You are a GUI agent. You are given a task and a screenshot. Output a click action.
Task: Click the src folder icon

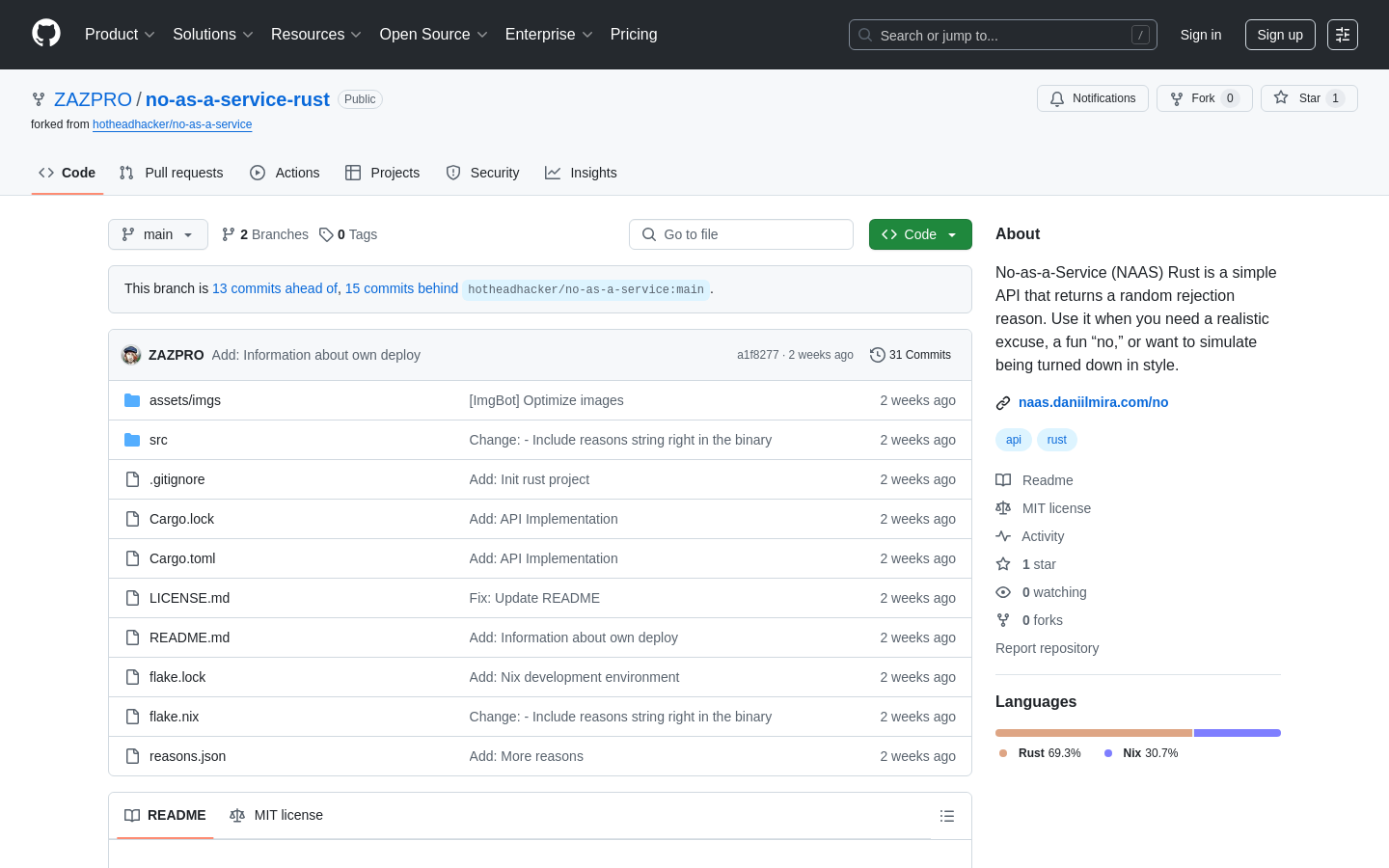click(x=132, y=440)
